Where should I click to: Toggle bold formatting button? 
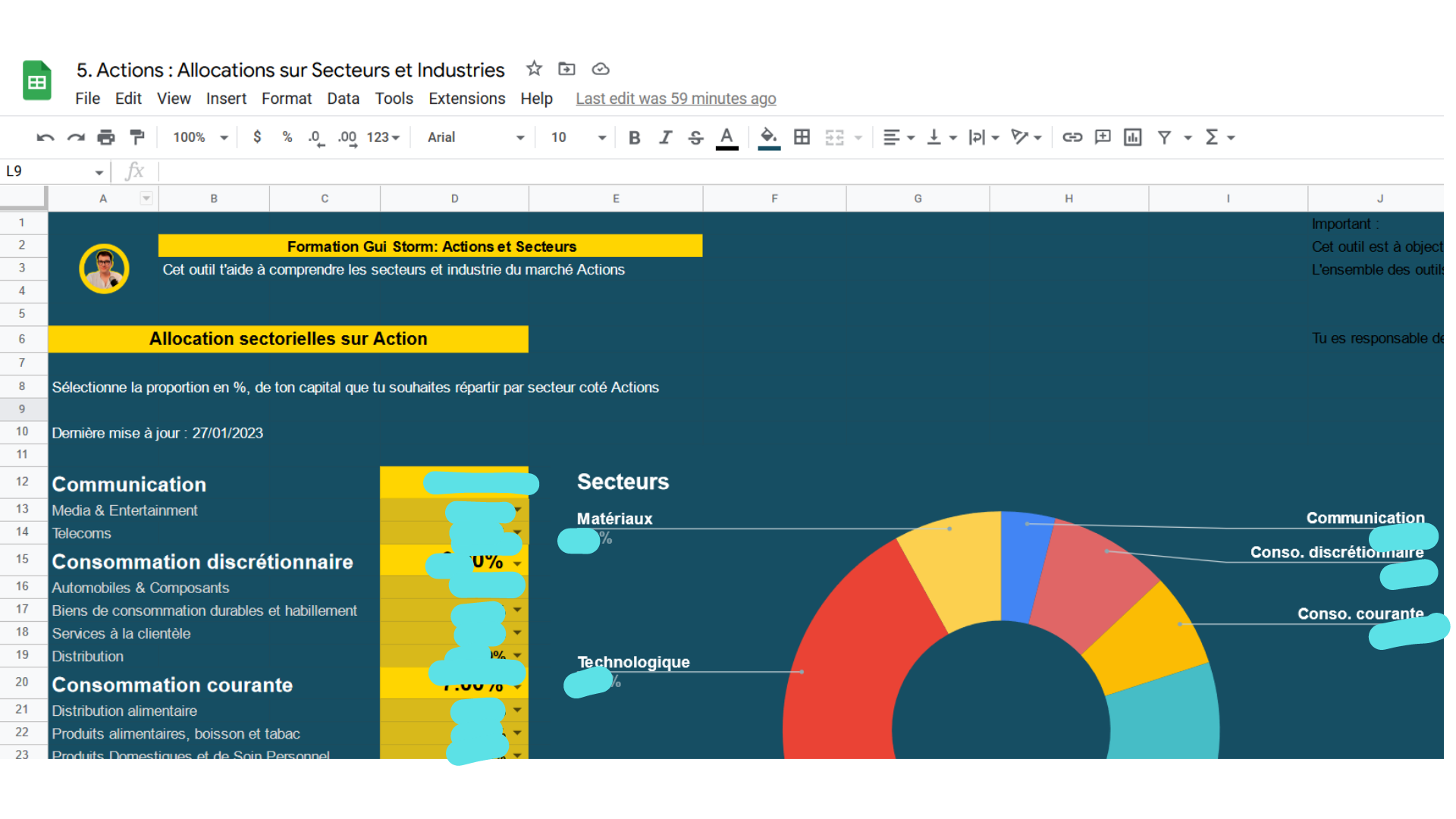(x=635, y=137)
